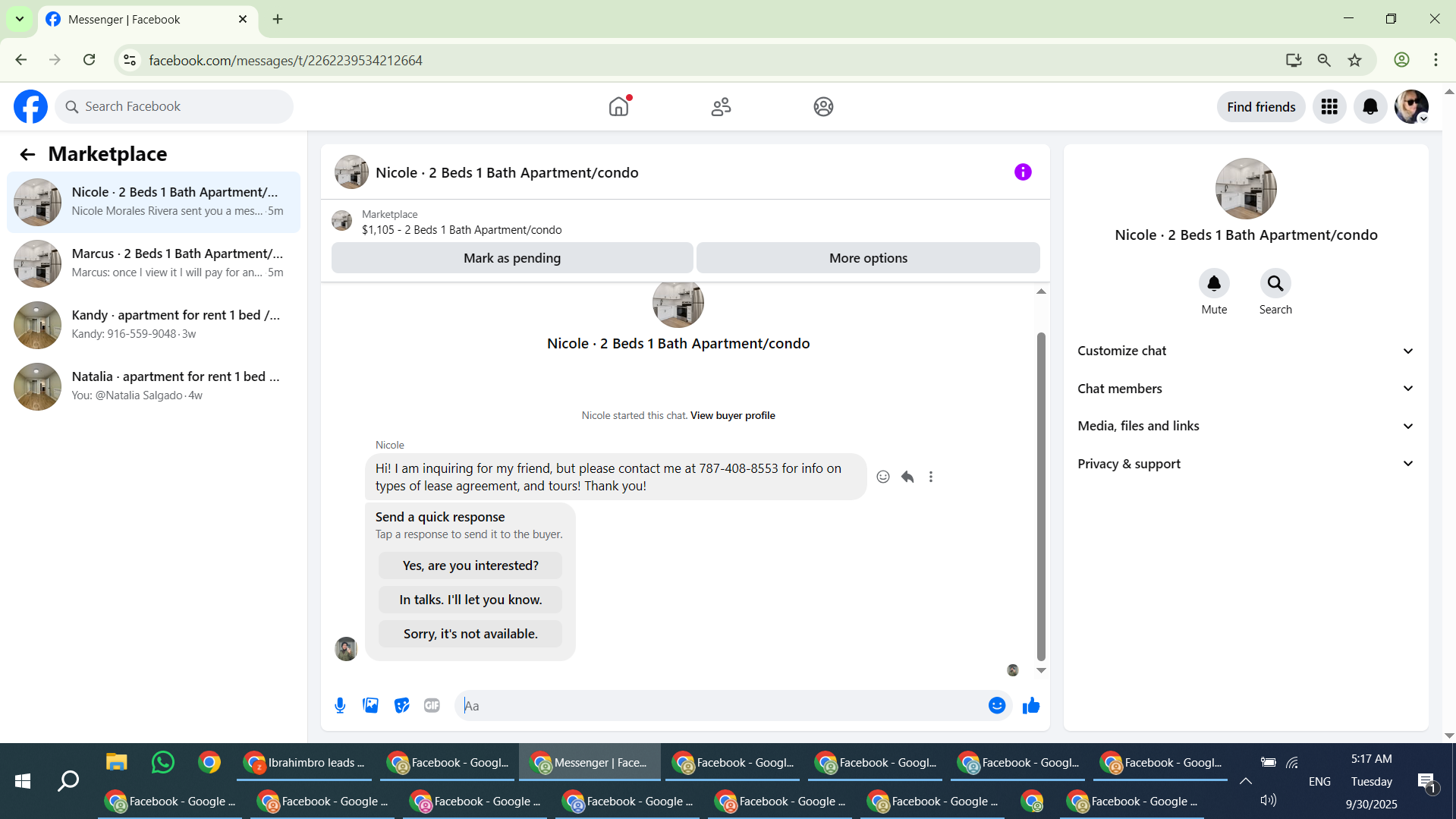Image resolution: width=1456 pixels, height=819 pixels.
Task: Send quick response 'In talks. I'll let you know.'
Action: pos(470,600)
